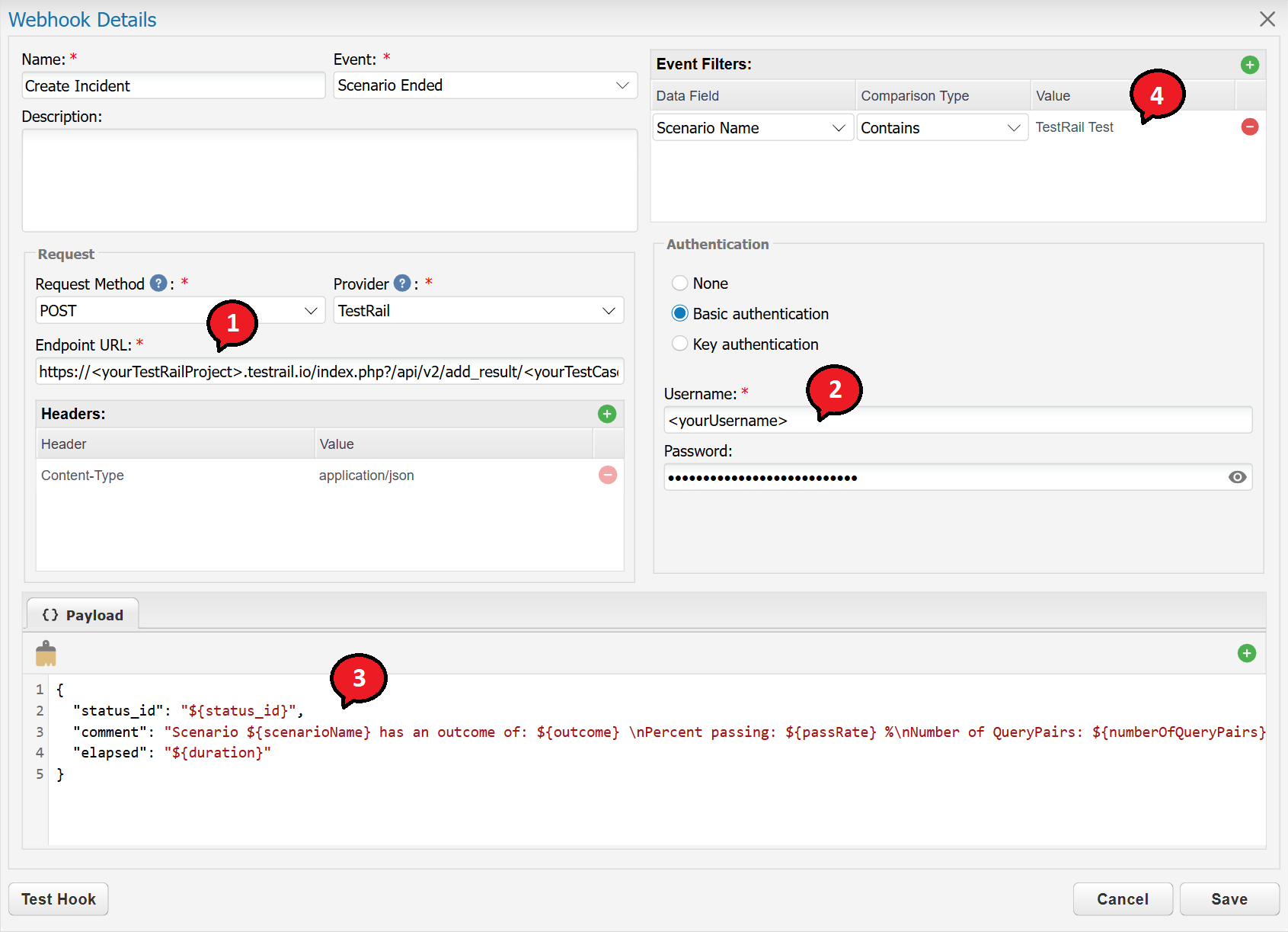Screen dimensions: 1288x932
Task: Show password using eye icon
Action: point(1237,477)
